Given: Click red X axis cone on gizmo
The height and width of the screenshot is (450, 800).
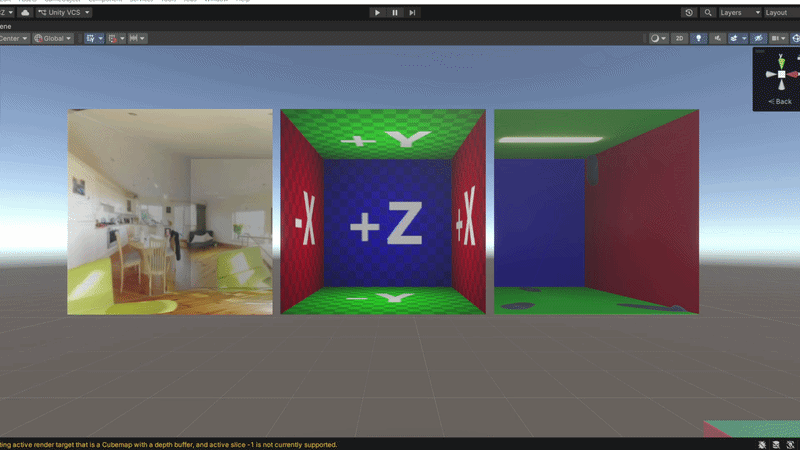Looking at the screenshot, I should point(793,74).
